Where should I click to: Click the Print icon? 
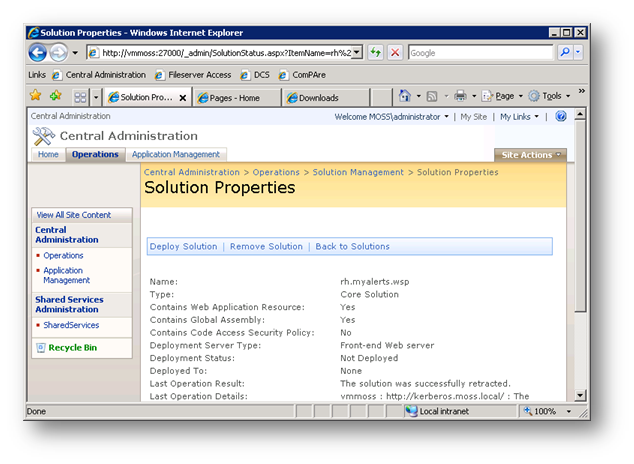[x=460, y=96]
